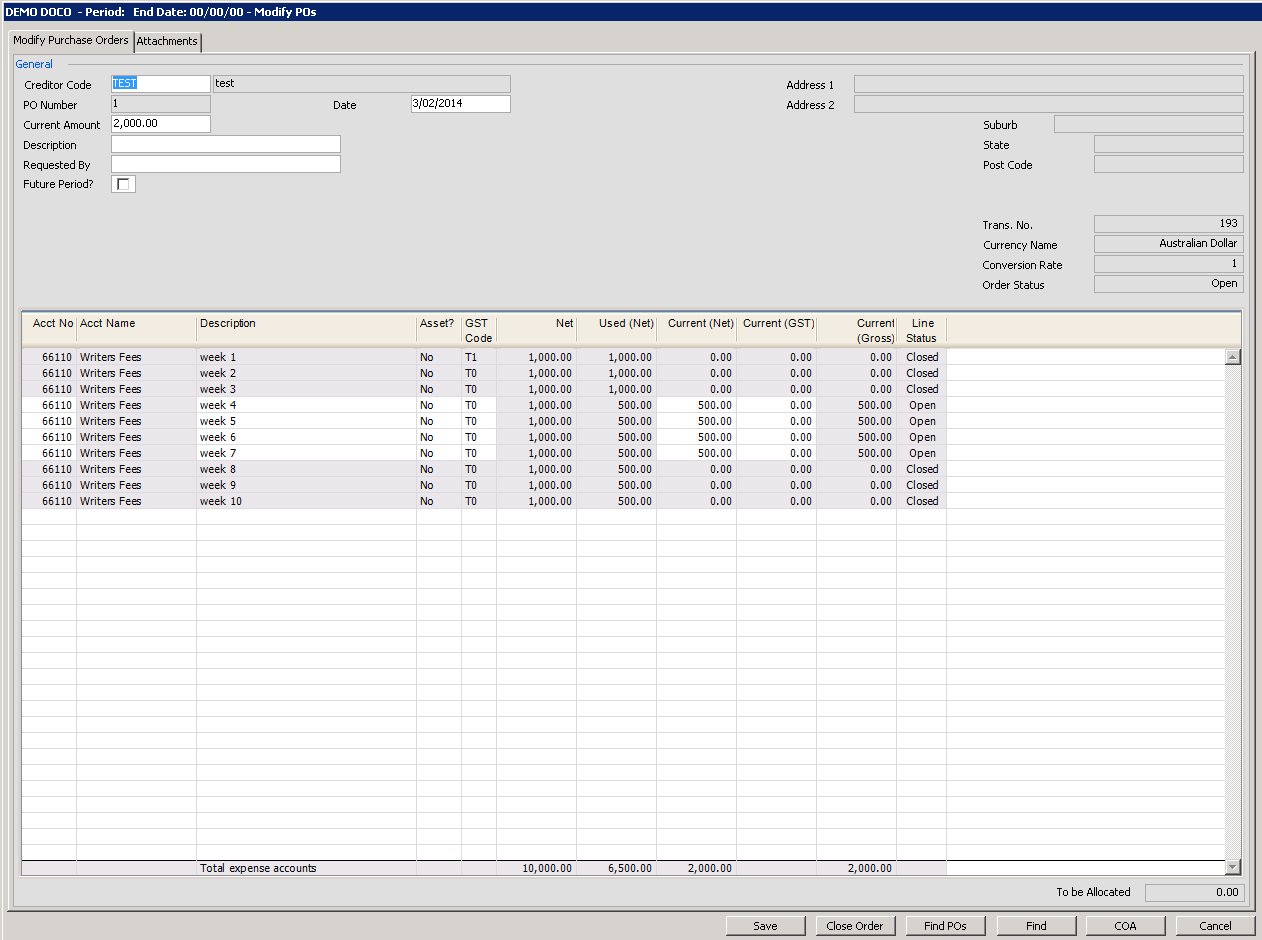This screenshot has width=1262, height=940.
Task: Click the Line Status column header
Action: click(922, 331)
